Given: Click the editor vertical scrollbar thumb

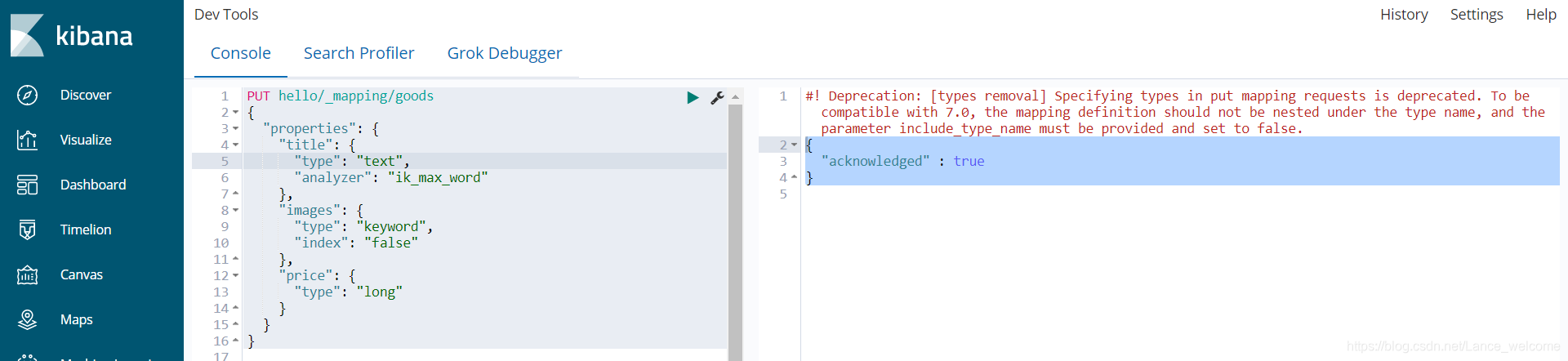Looking at the screenshot, I should [735, 233].
